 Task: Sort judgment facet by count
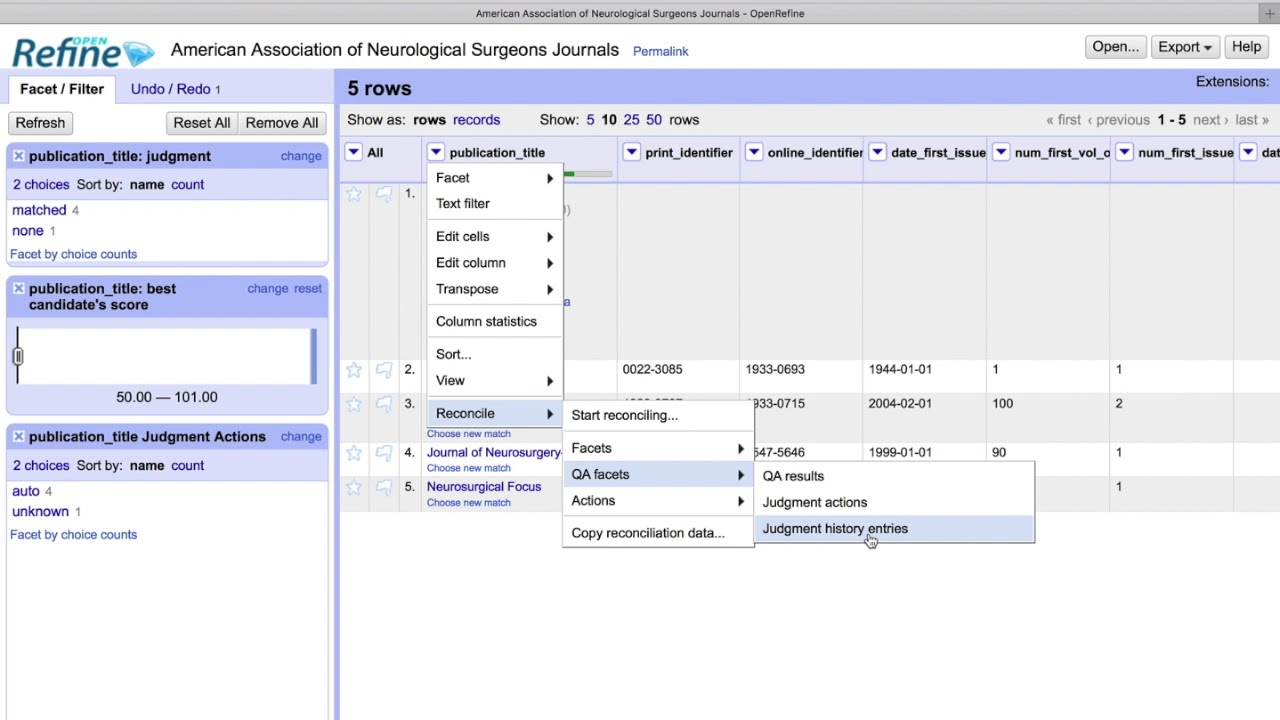[x=187, y=185]
